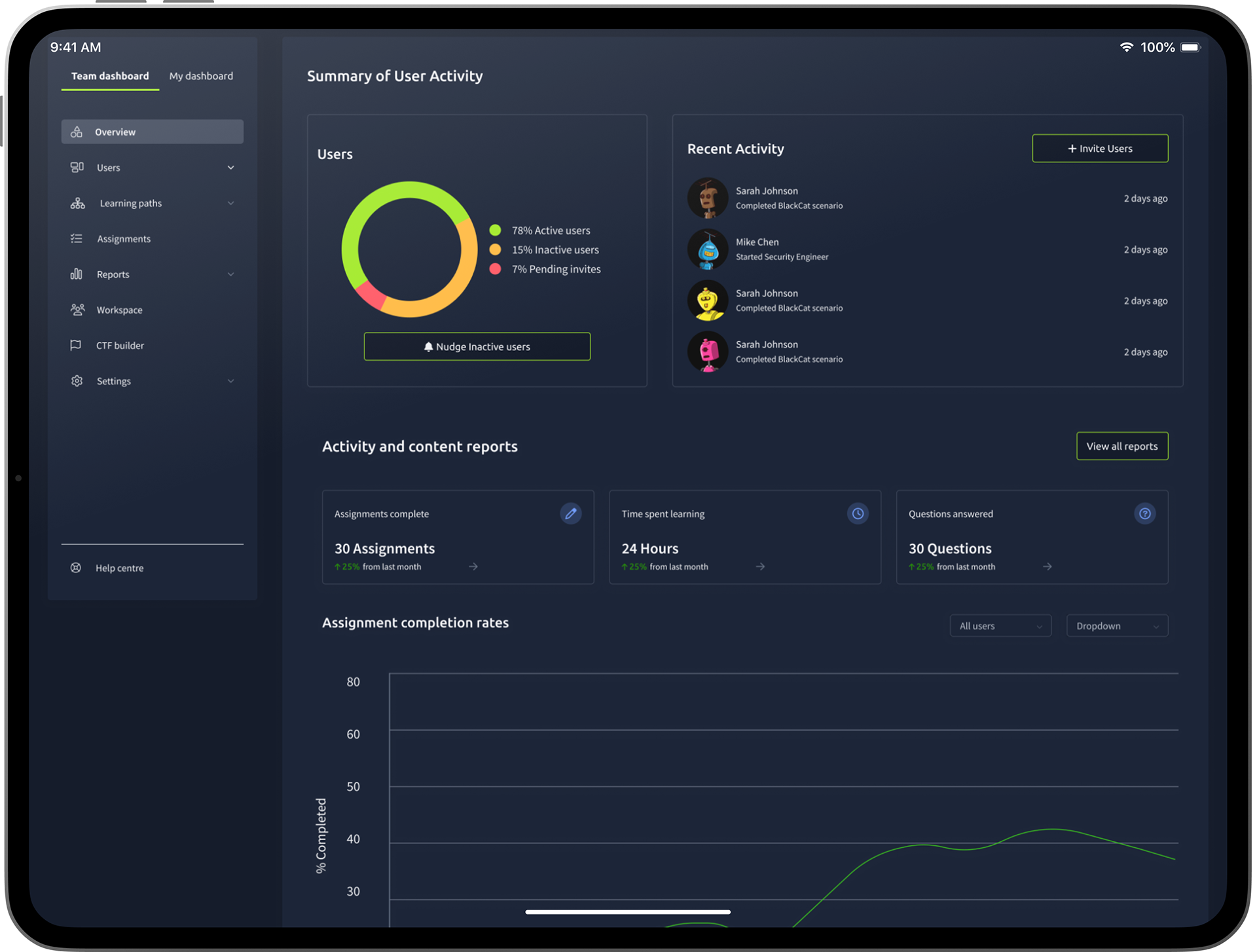Expand the Users sidebar chevron
1257x952 pixels.
pos(230,168)
